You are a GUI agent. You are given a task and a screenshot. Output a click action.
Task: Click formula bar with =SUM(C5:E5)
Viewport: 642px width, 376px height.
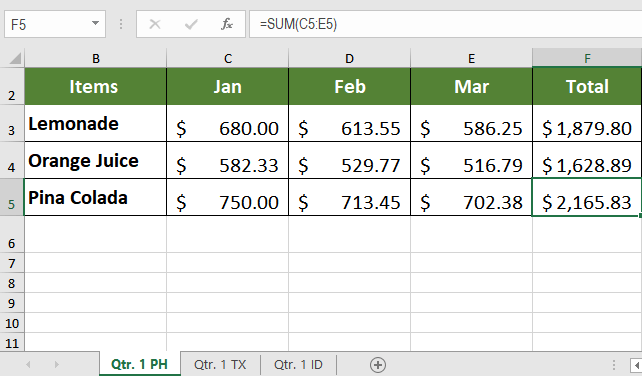tap(445, 24)
